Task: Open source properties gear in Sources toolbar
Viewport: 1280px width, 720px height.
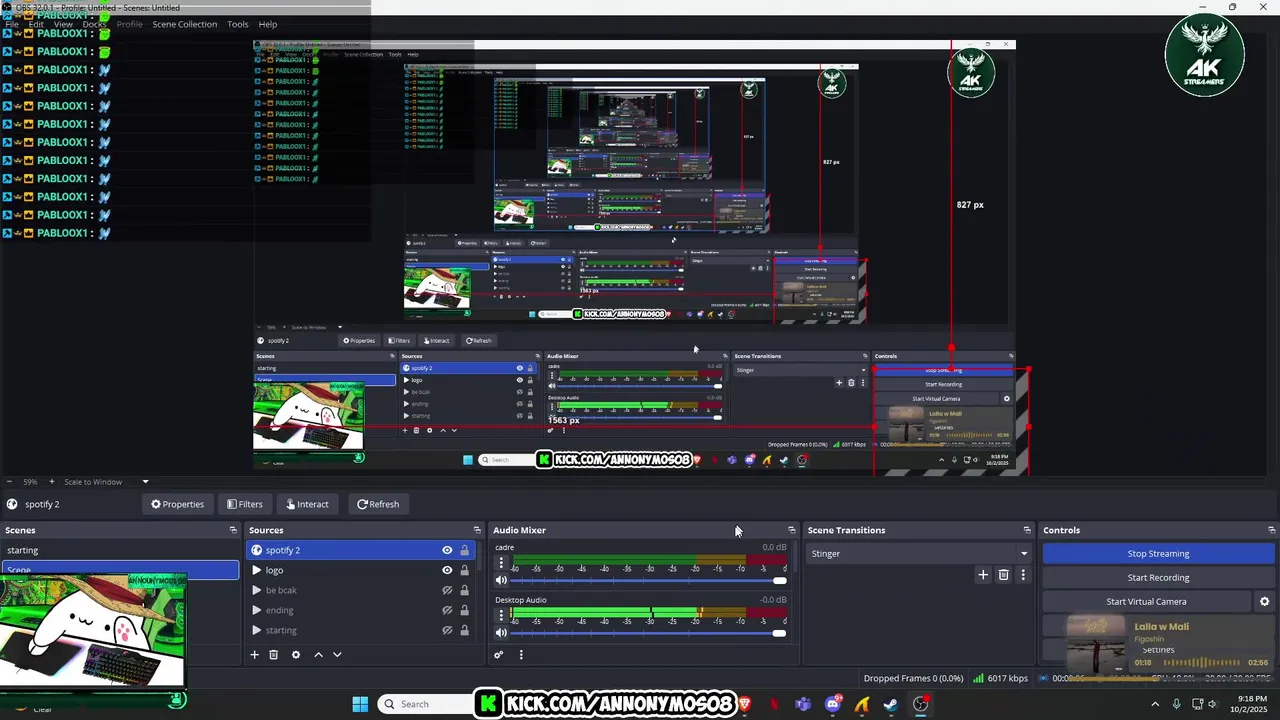Action: tap(295, 655)
